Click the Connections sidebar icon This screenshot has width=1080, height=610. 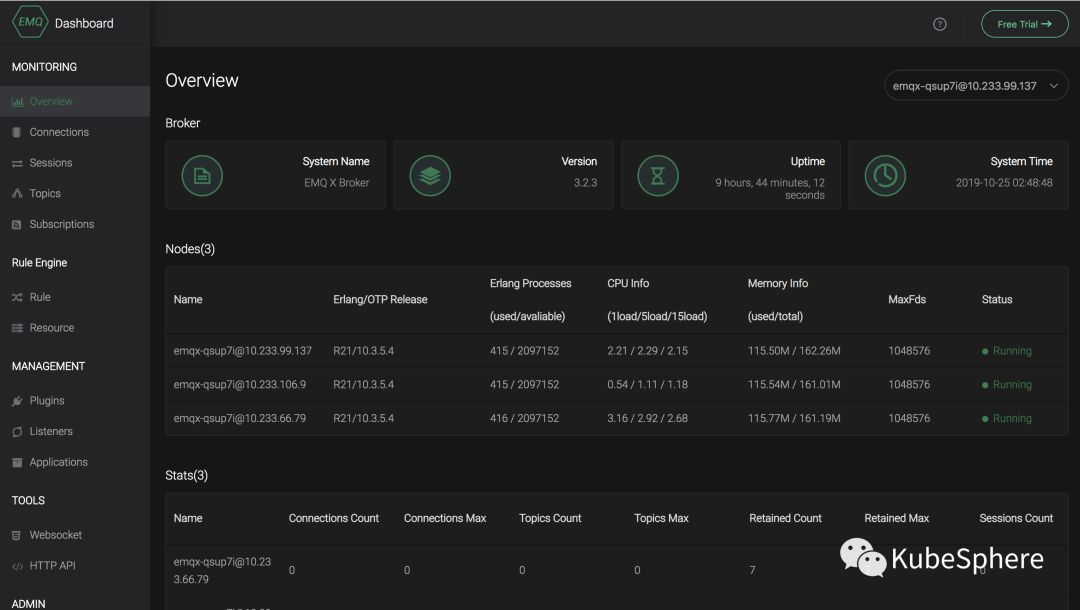pyautogui.click(x=17, y=132)
